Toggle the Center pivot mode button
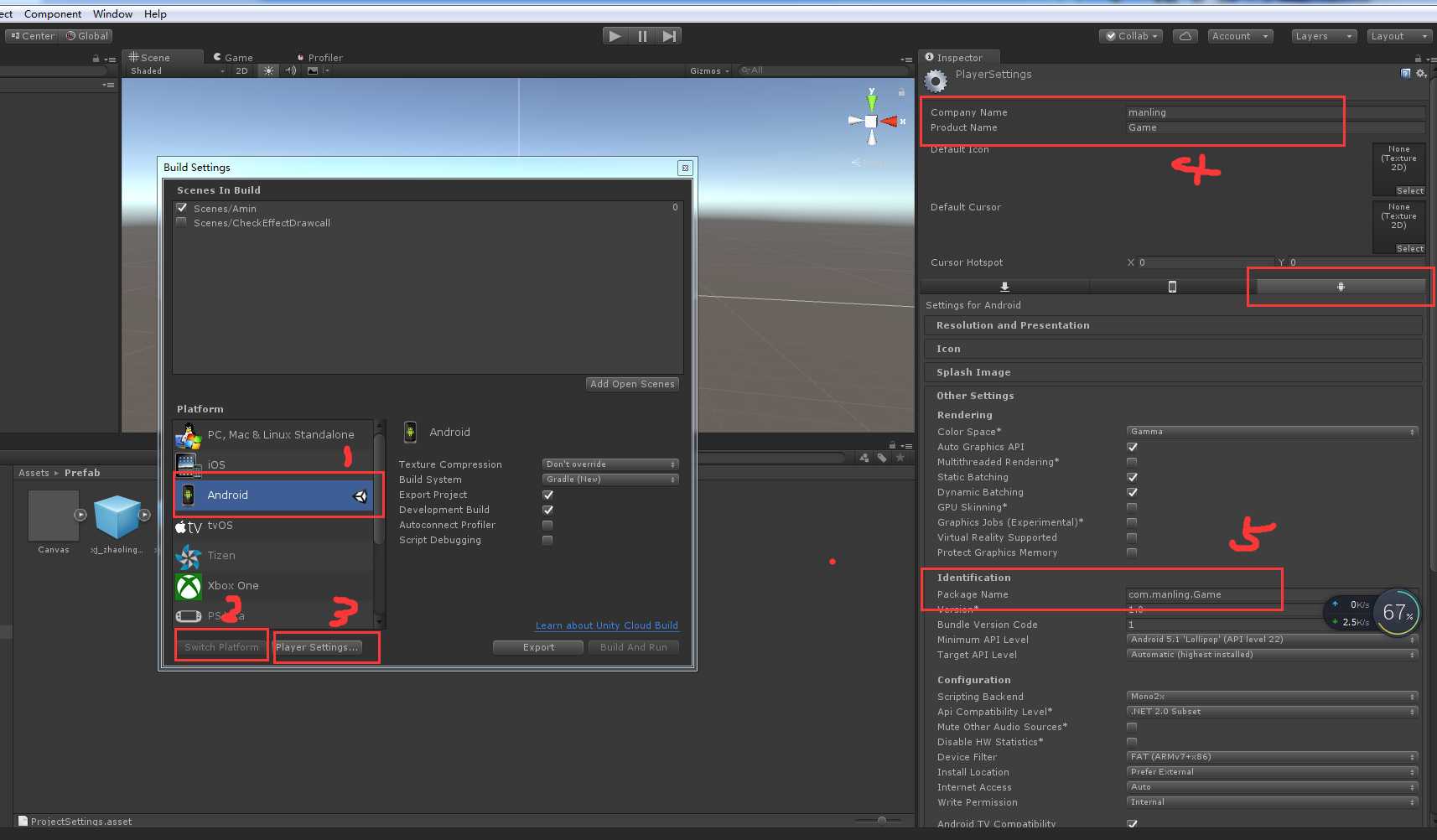 (x=33, y=36)
